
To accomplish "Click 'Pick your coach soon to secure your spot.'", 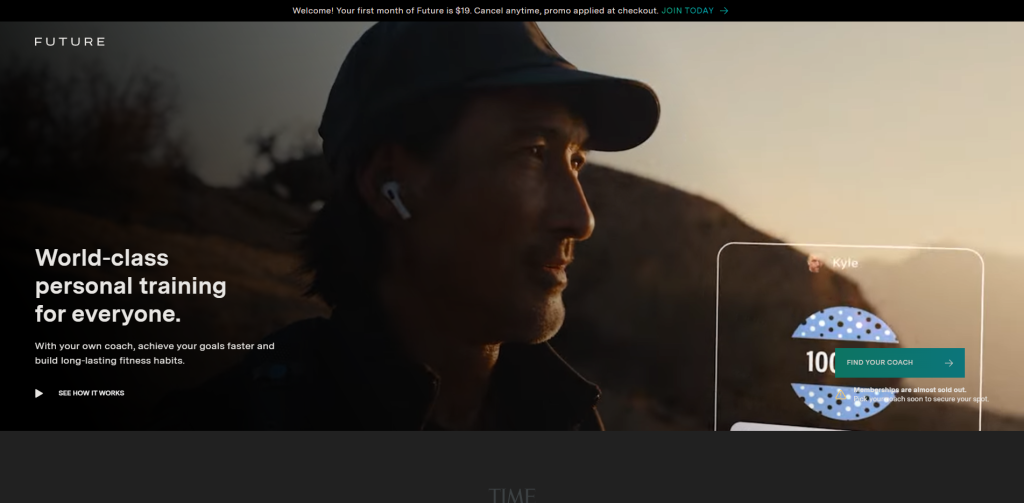I will coord(921,399).
